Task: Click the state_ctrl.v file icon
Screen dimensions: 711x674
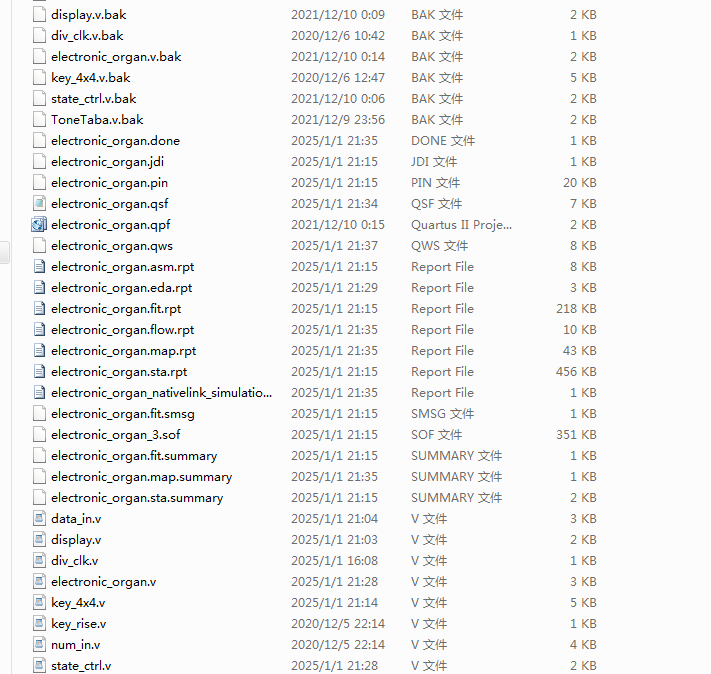Action: pos(39,666)
